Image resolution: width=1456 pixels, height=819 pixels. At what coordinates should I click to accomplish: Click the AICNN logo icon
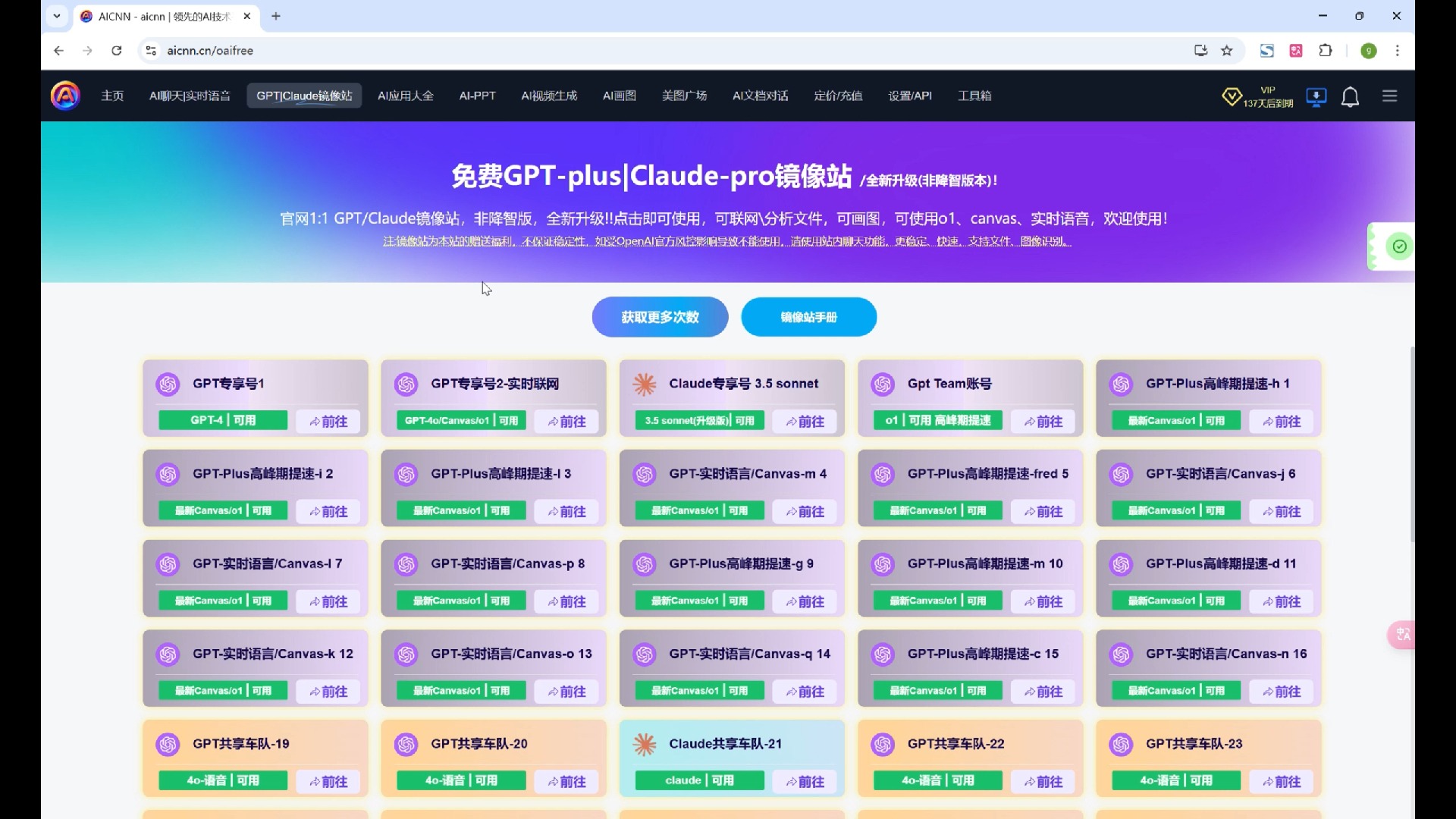click(x=65, y=96)
